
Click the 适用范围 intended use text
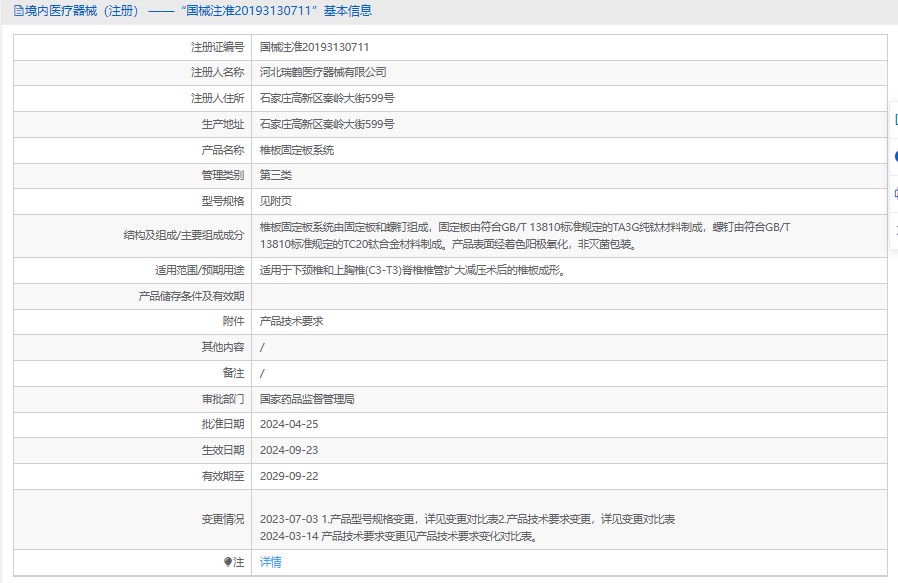coord(413,270)
